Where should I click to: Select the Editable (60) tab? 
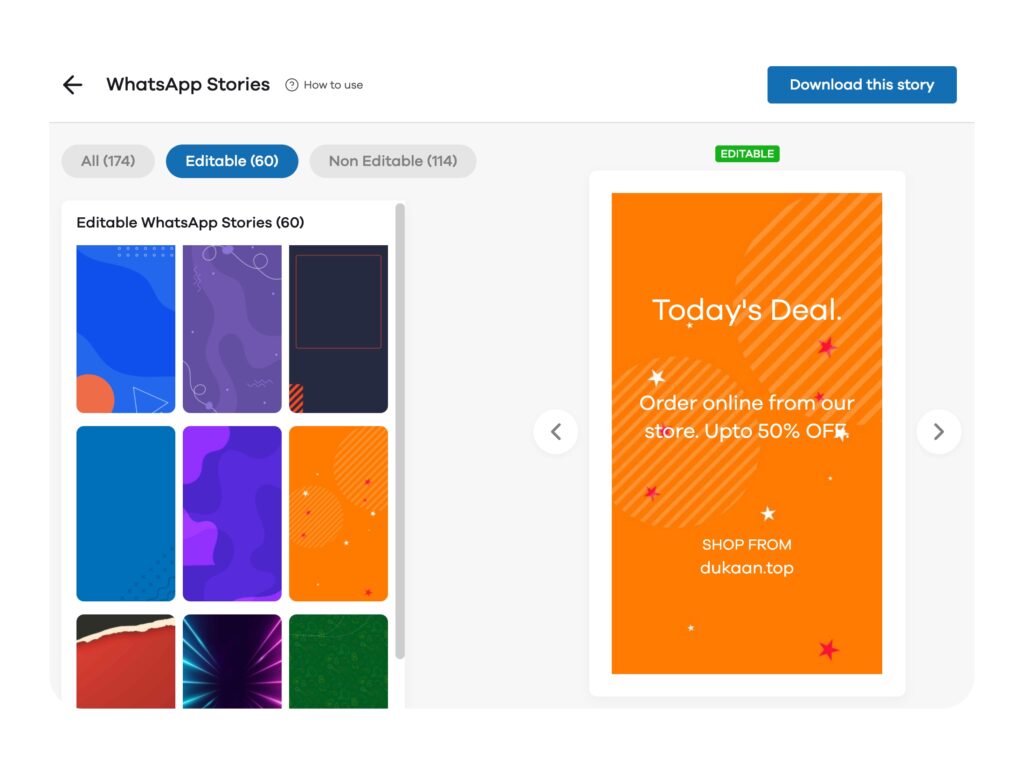tap(232, 161)
